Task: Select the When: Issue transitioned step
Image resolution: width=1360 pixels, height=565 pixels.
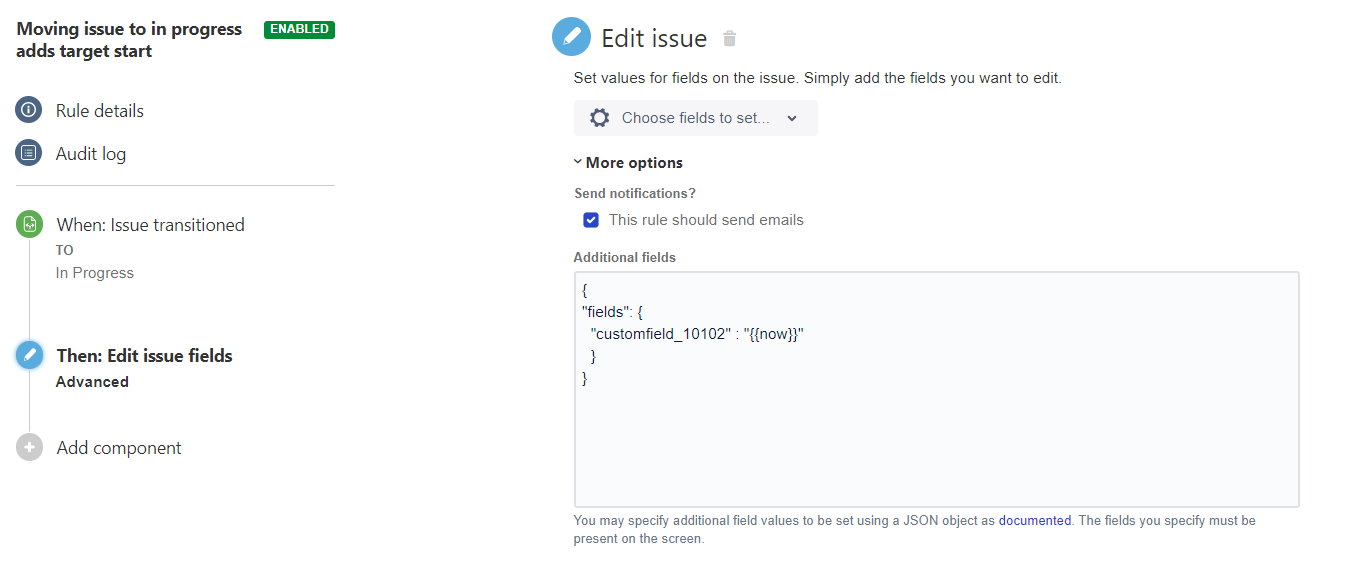Action: click(x=151, y=225)
